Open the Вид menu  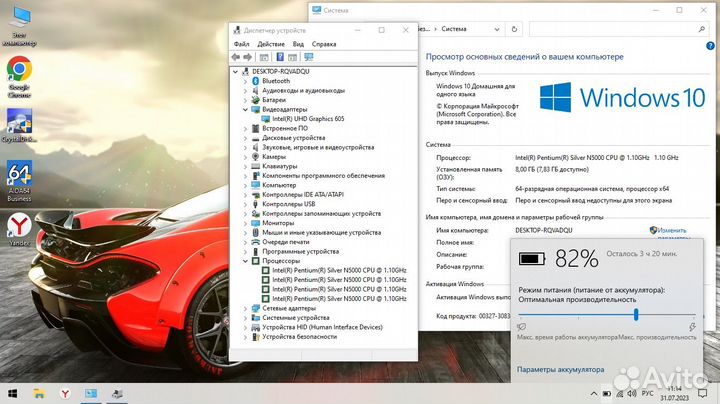coord(298,44)
